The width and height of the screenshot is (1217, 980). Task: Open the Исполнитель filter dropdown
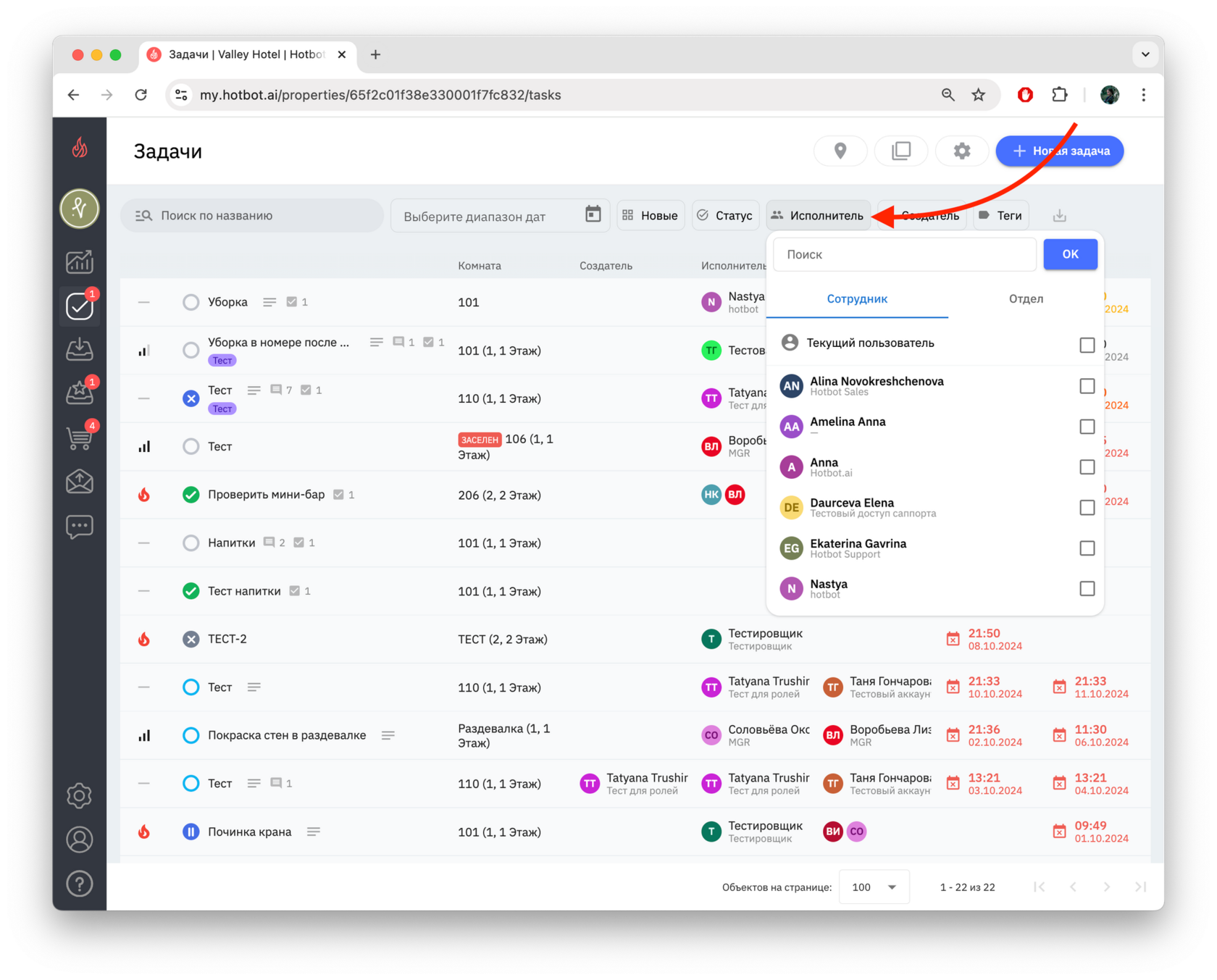[819, 215]
